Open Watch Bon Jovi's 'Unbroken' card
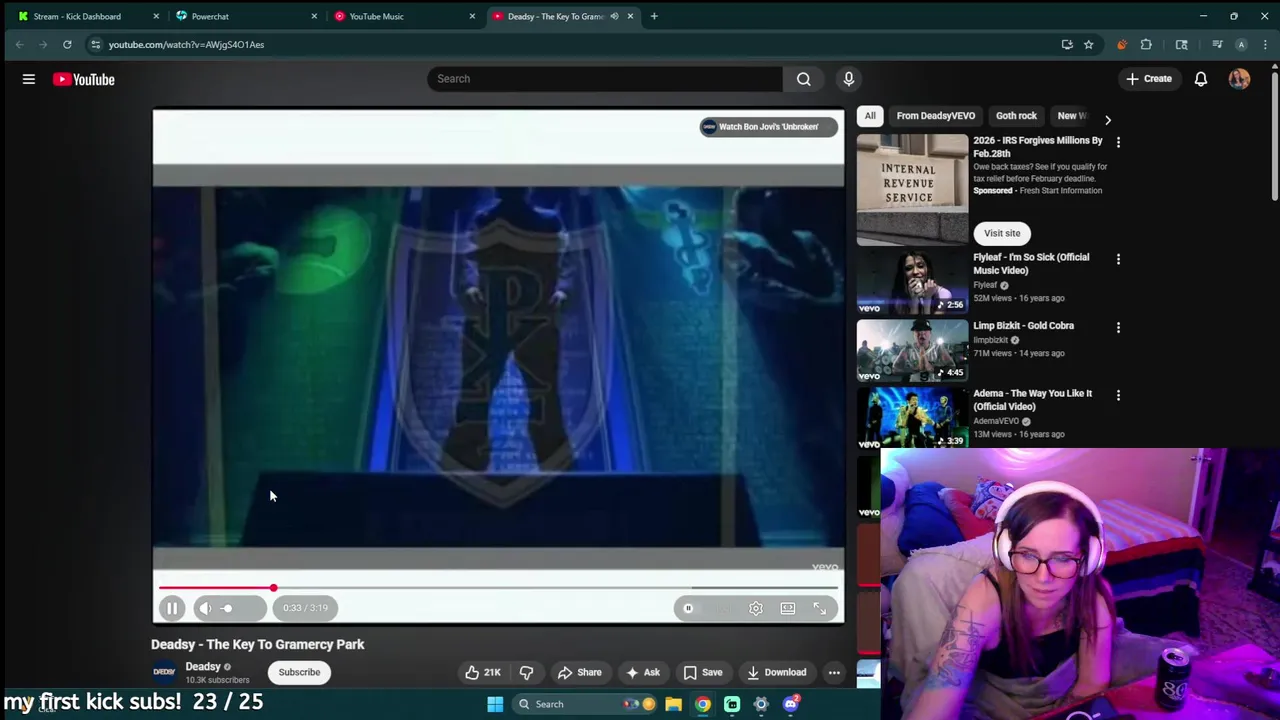The width and height of the screenshot is (1280, 720). 768,127
